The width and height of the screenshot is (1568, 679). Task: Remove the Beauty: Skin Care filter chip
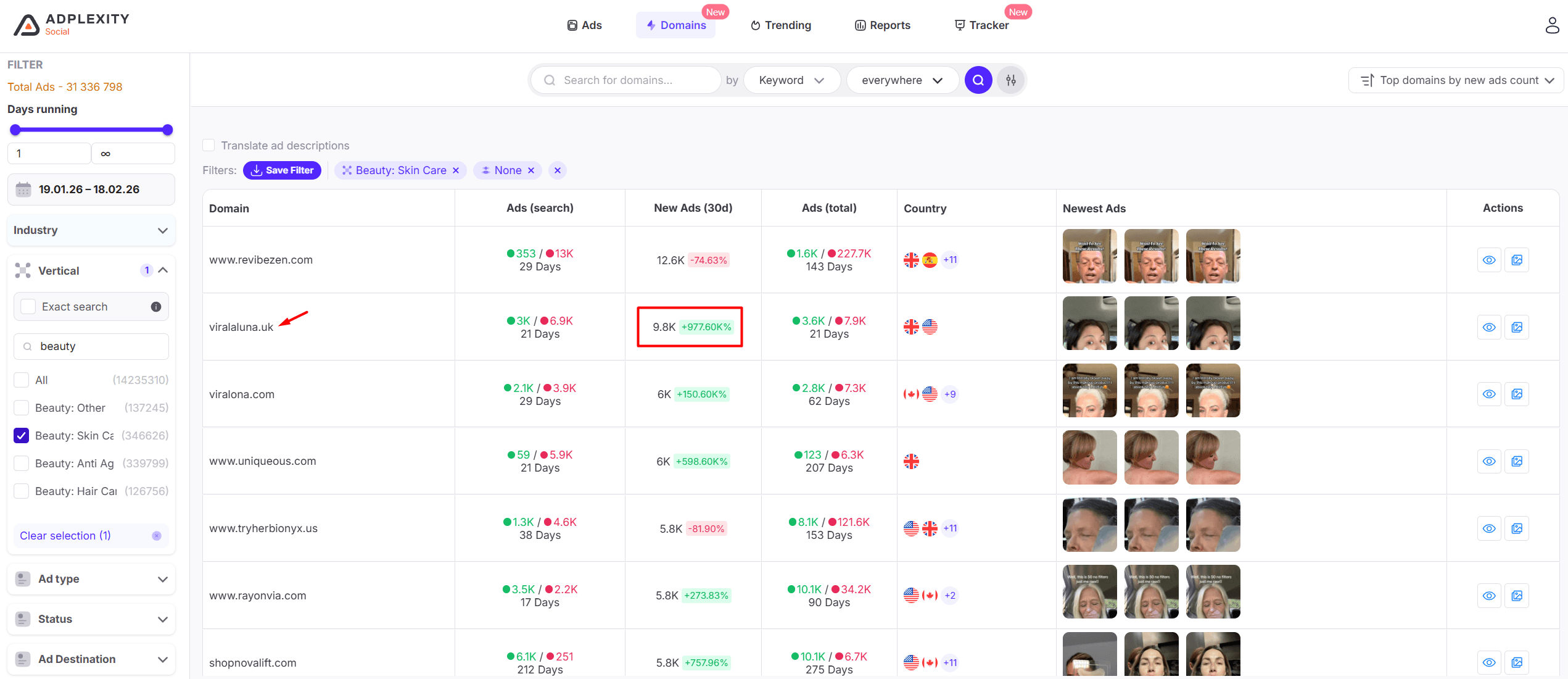tap(456, 170)
